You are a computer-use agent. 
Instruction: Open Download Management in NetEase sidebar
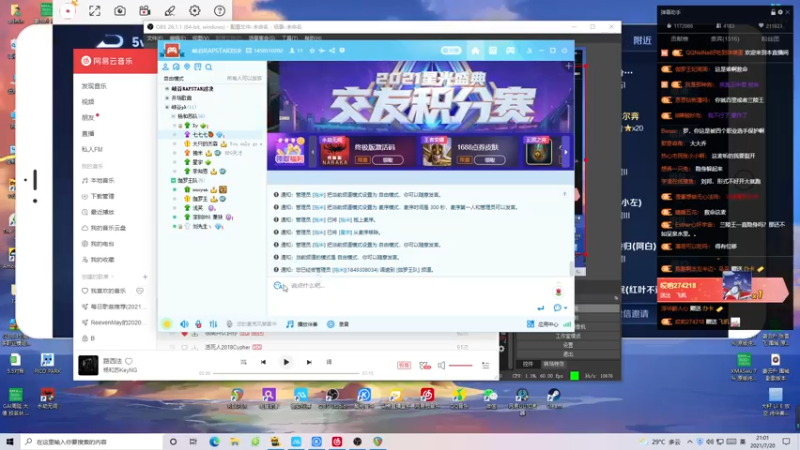pos(98,196)
